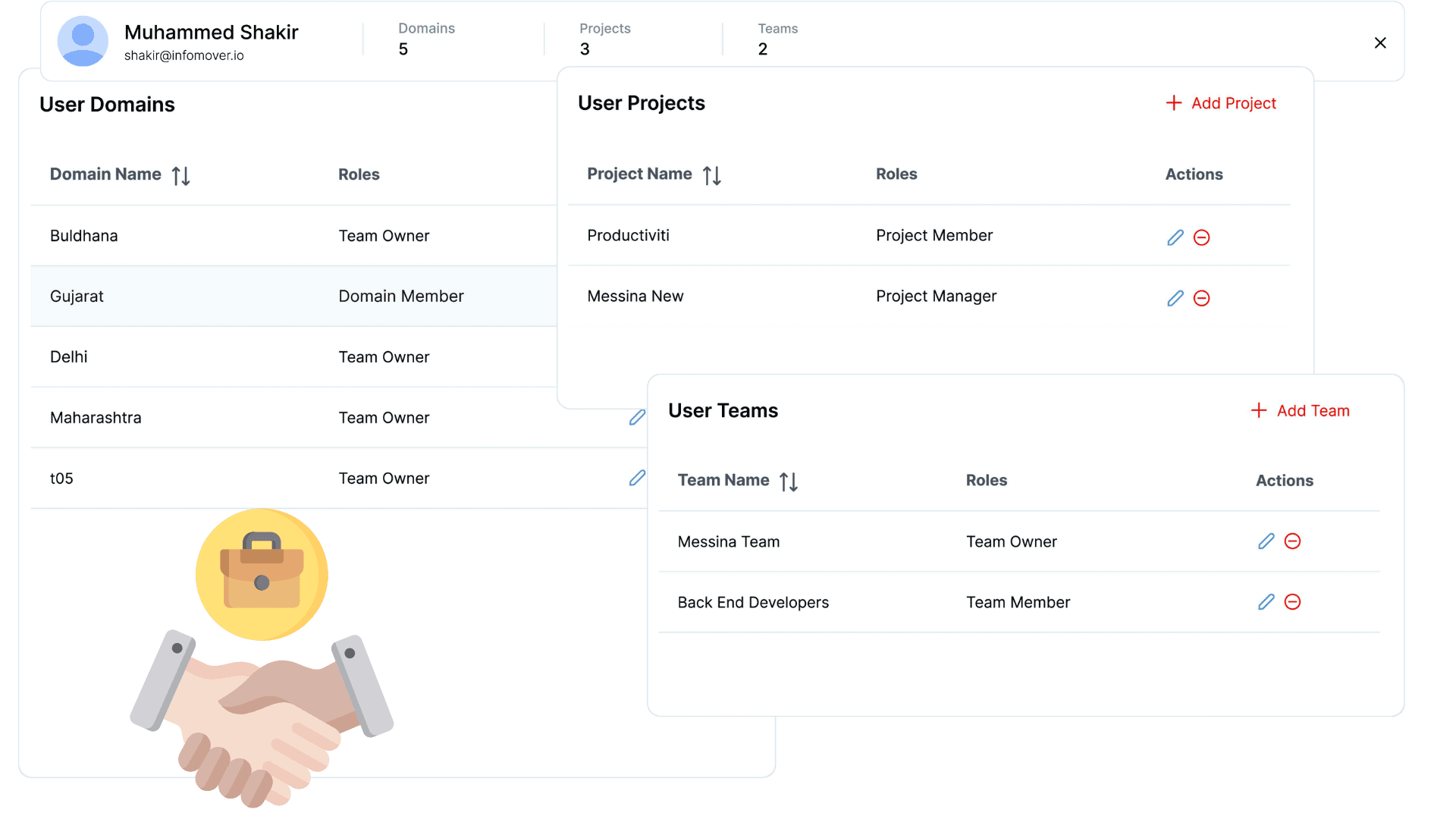Click edit icon for Messina Team
This screenshot has height=819, width=1456.
[1265, 541]
